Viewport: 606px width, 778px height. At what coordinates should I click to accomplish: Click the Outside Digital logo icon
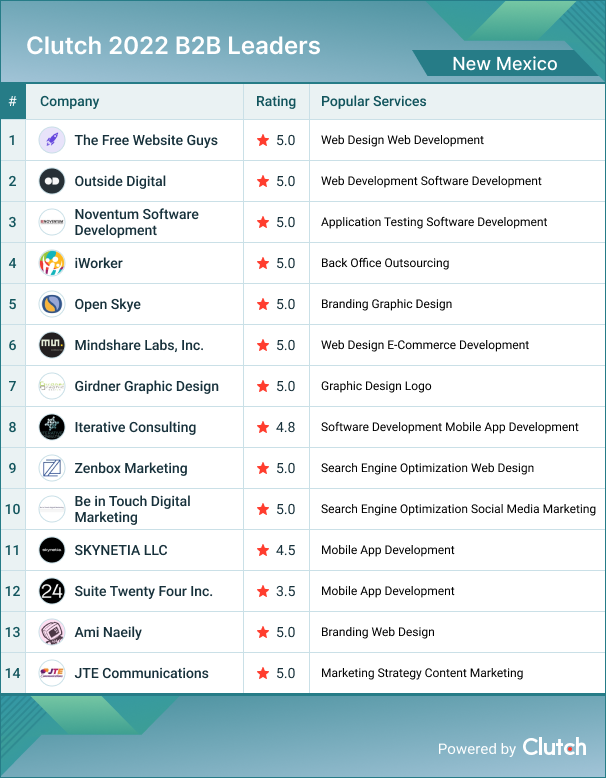click(x=52, y=181)
